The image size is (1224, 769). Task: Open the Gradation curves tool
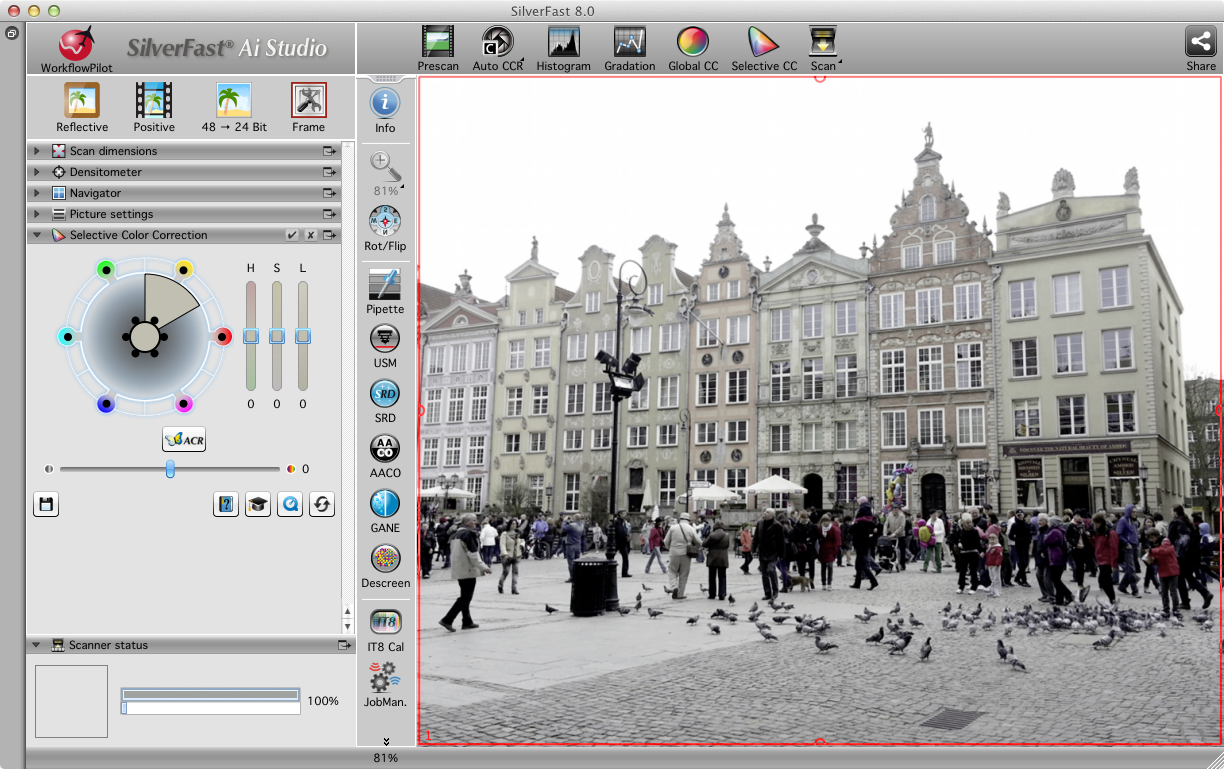[629, 43]
